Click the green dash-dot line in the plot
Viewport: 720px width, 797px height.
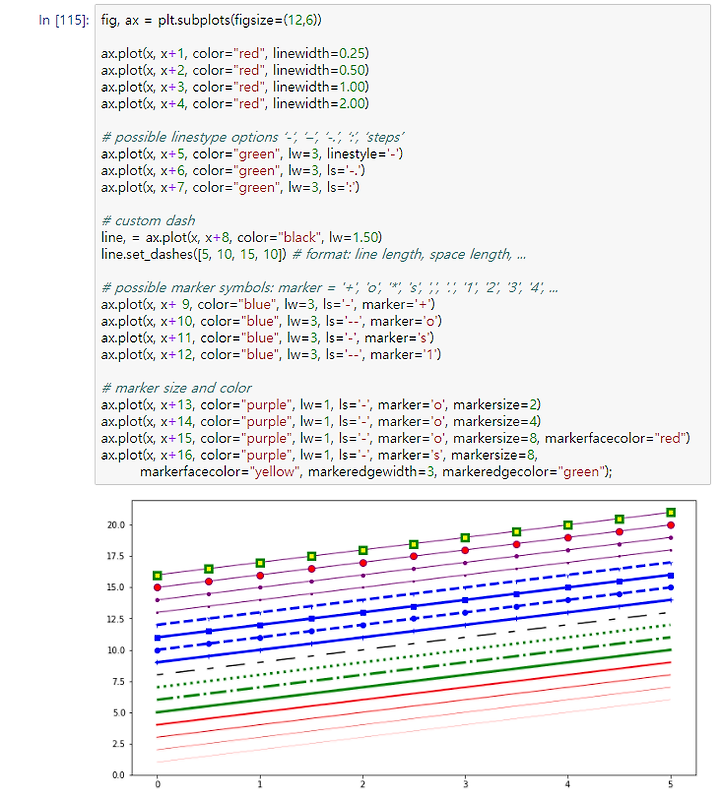[414, 669]
